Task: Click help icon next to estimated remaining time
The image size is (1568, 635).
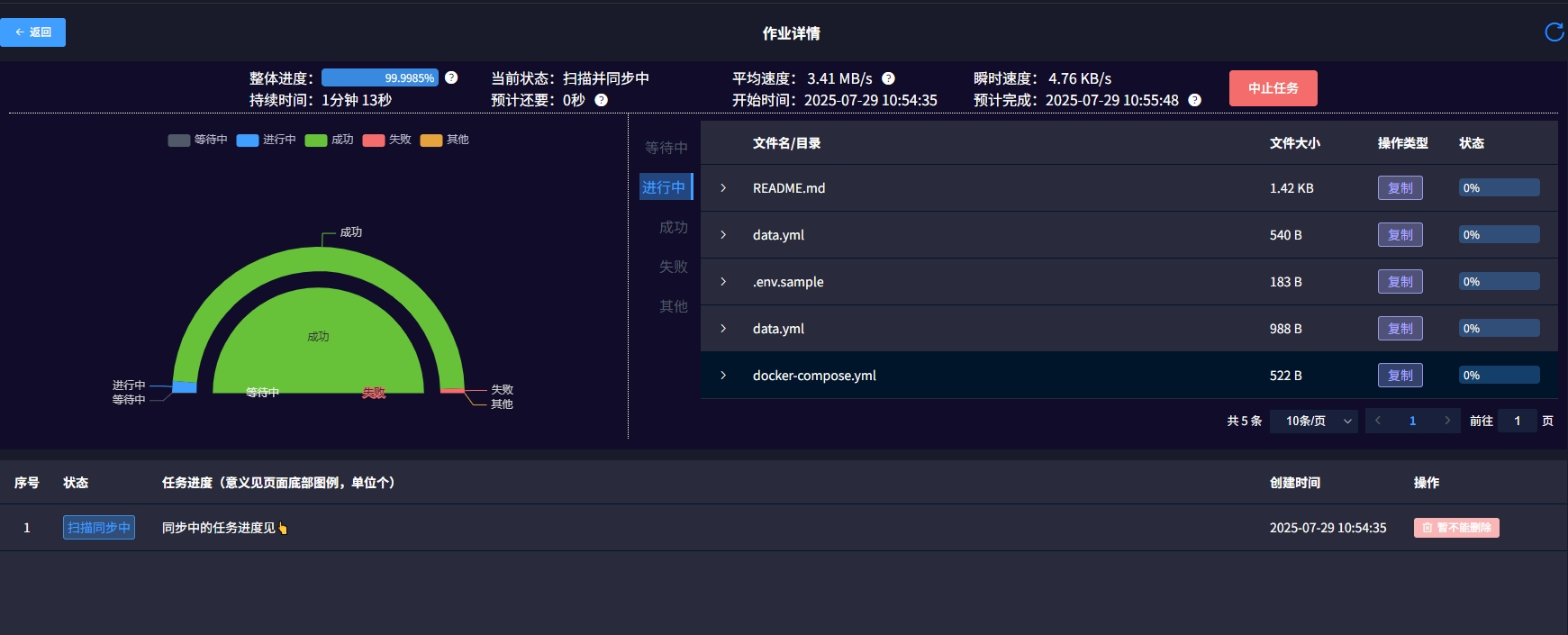Action: click(x=601, y=100)
